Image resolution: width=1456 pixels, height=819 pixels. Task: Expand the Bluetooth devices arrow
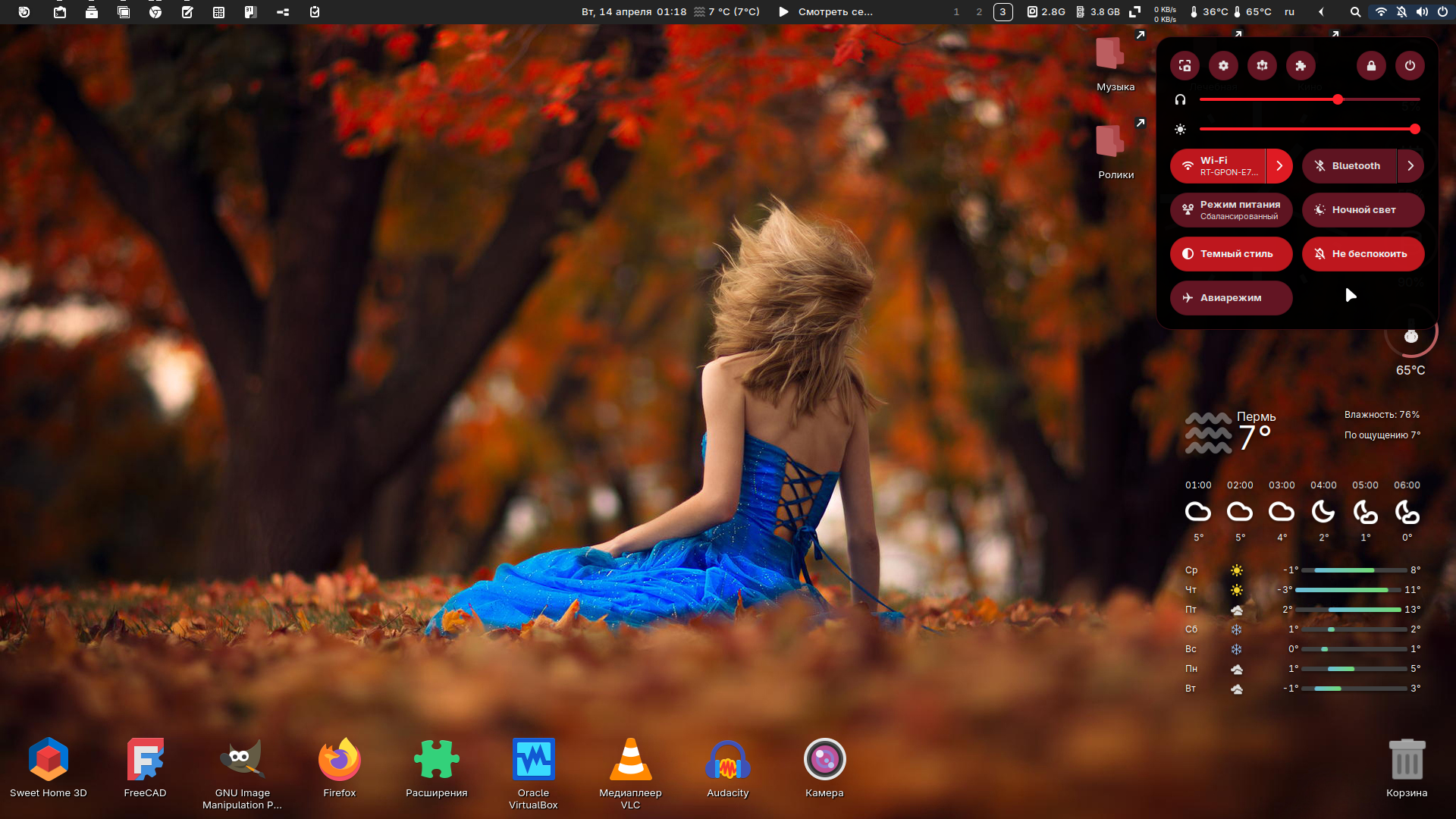[1410, 166]
